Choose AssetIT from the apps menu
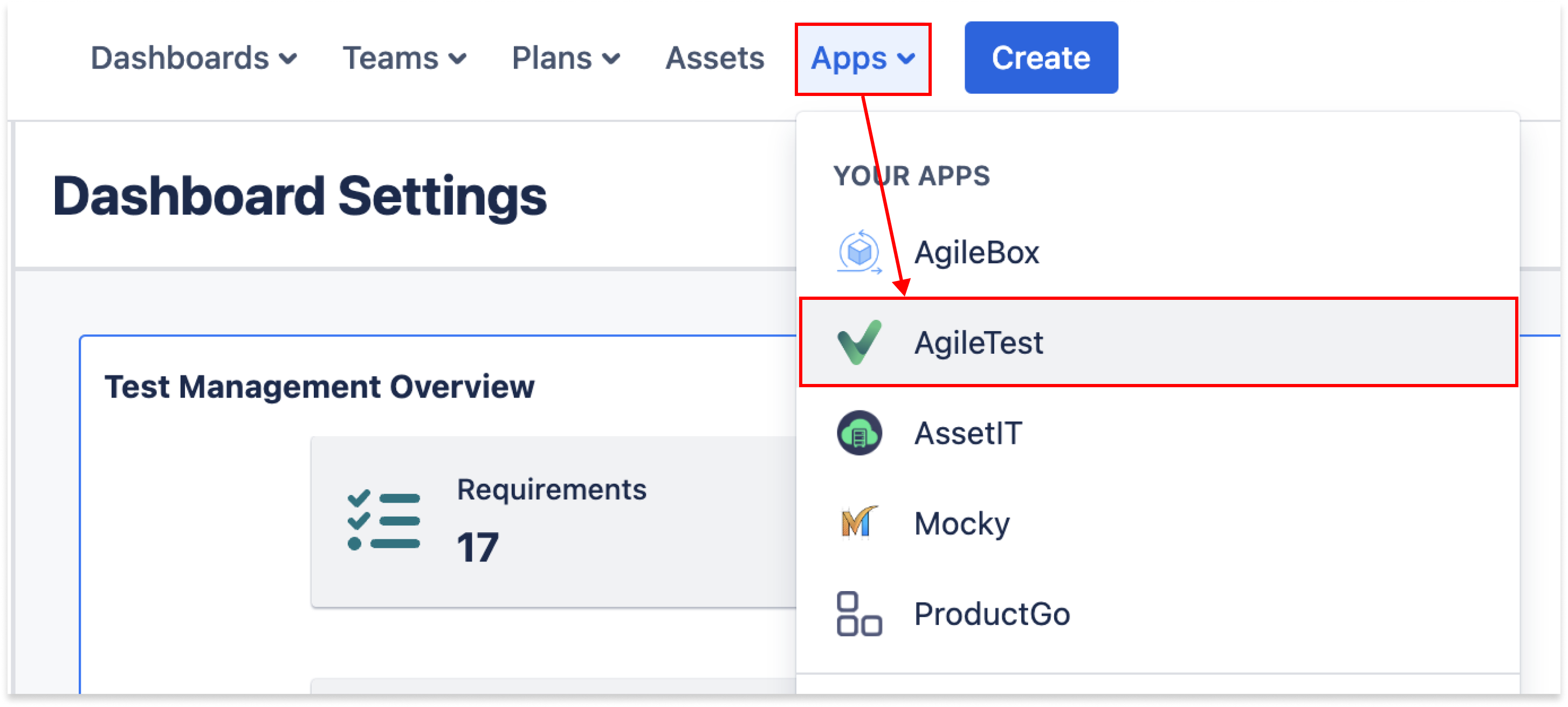 point(968,433)
